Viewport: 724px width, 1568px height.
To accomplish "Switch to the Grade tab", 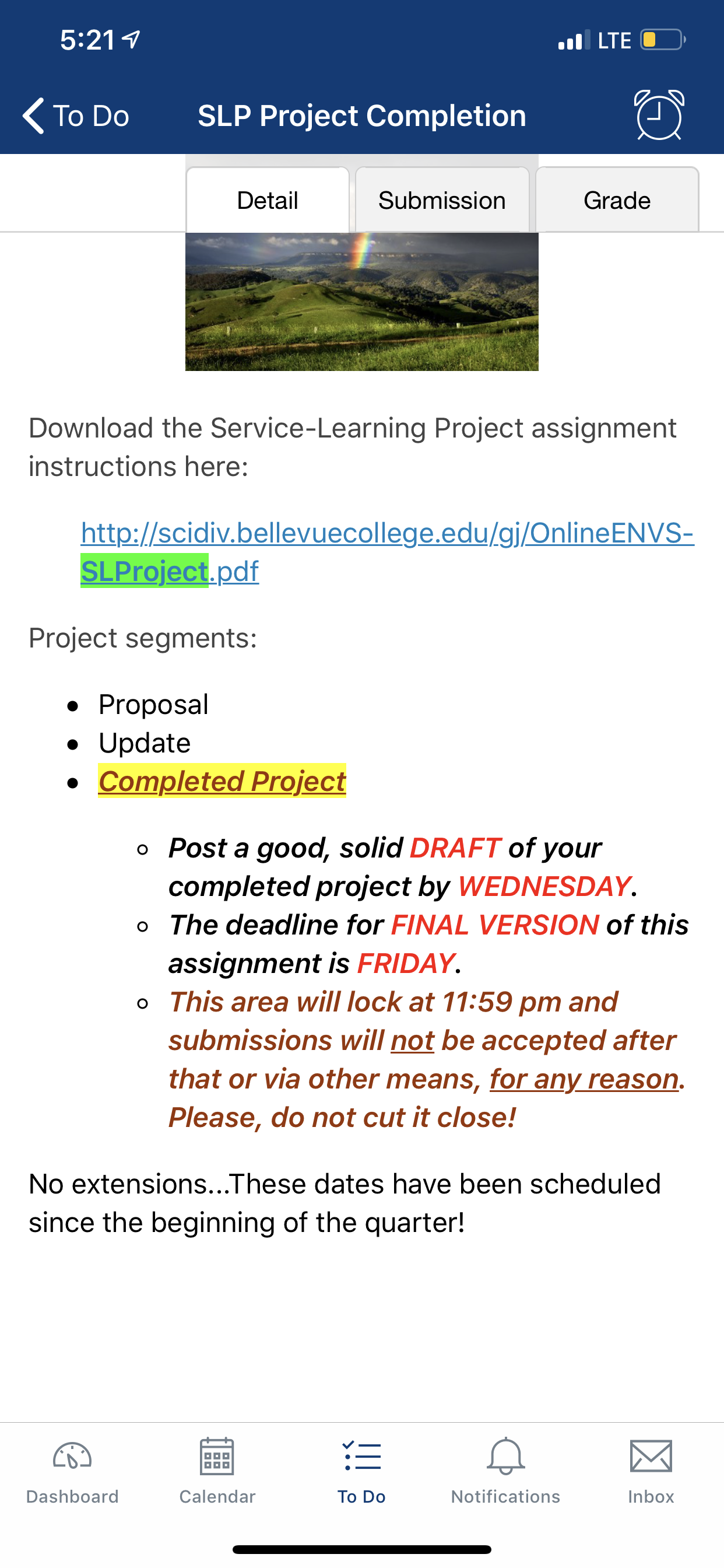I will [x=617, y=199].
